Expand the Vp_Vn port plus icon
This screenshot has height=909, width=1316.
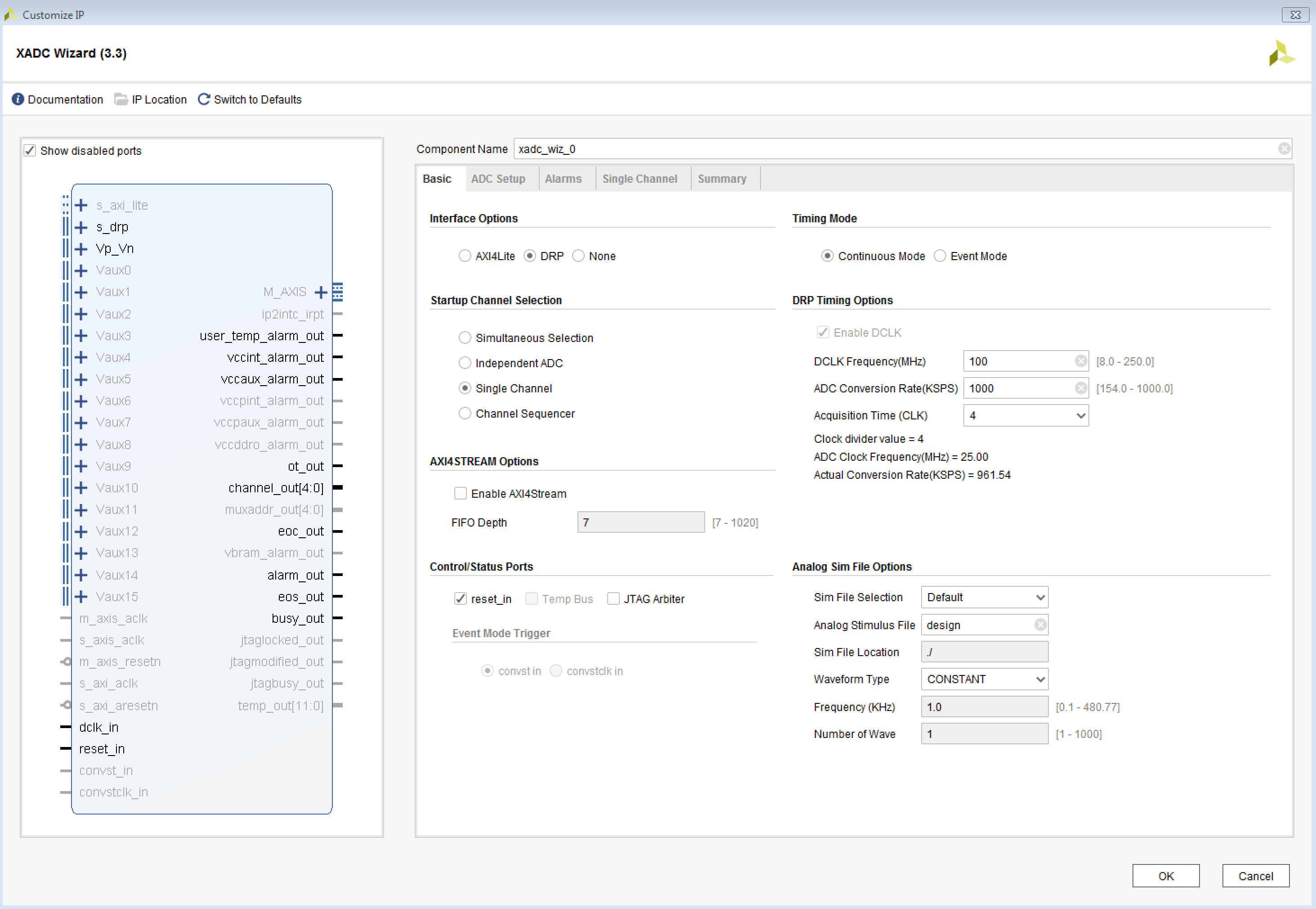click(81, 249)
